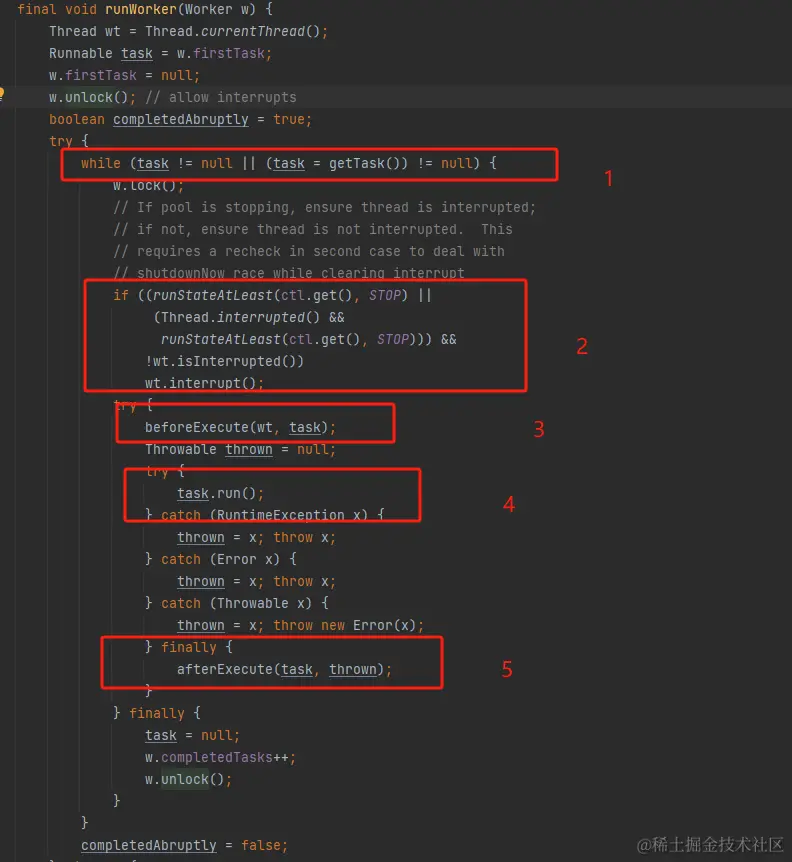Click the 'w.completedTasks++;' statement
Image resolution: width=792 pixels, height=862 pixels.
pos(220,757)
